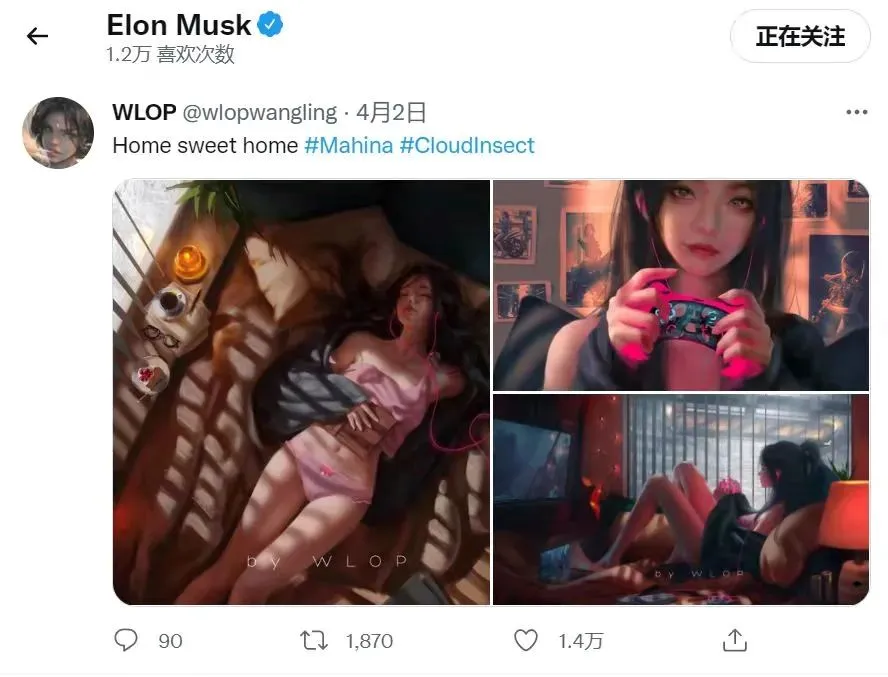Toggle the 正在关注 following button
The image size is (888, 677).
click(x=800, y=36)
